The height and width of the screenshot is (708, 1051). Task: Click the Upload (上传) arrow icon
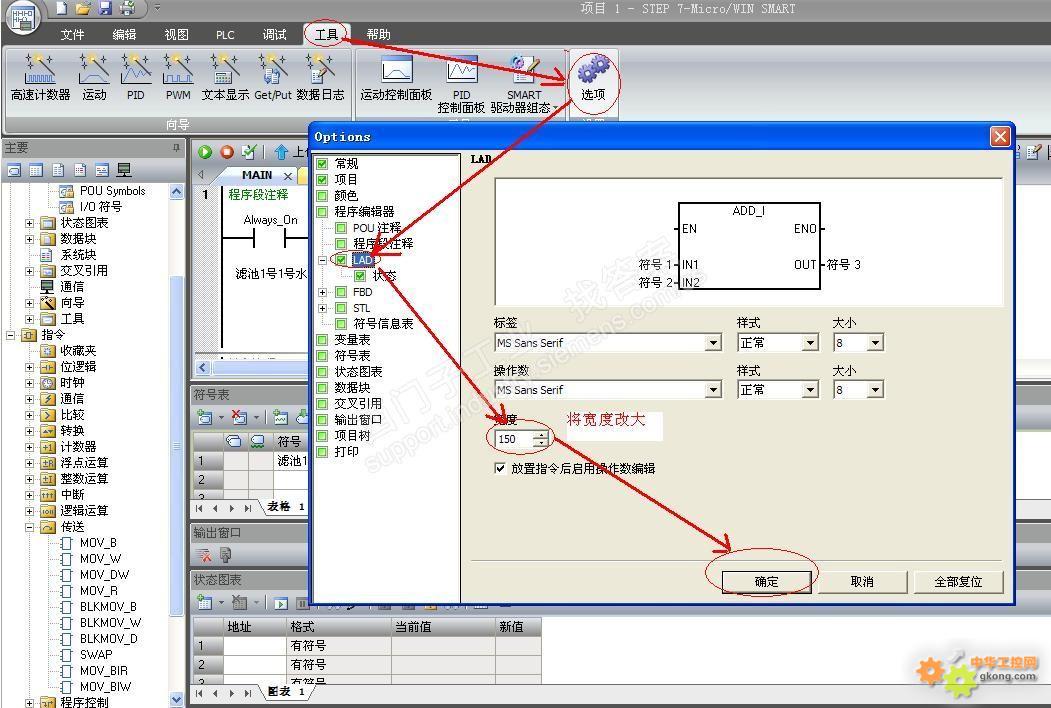coord(282,152)
